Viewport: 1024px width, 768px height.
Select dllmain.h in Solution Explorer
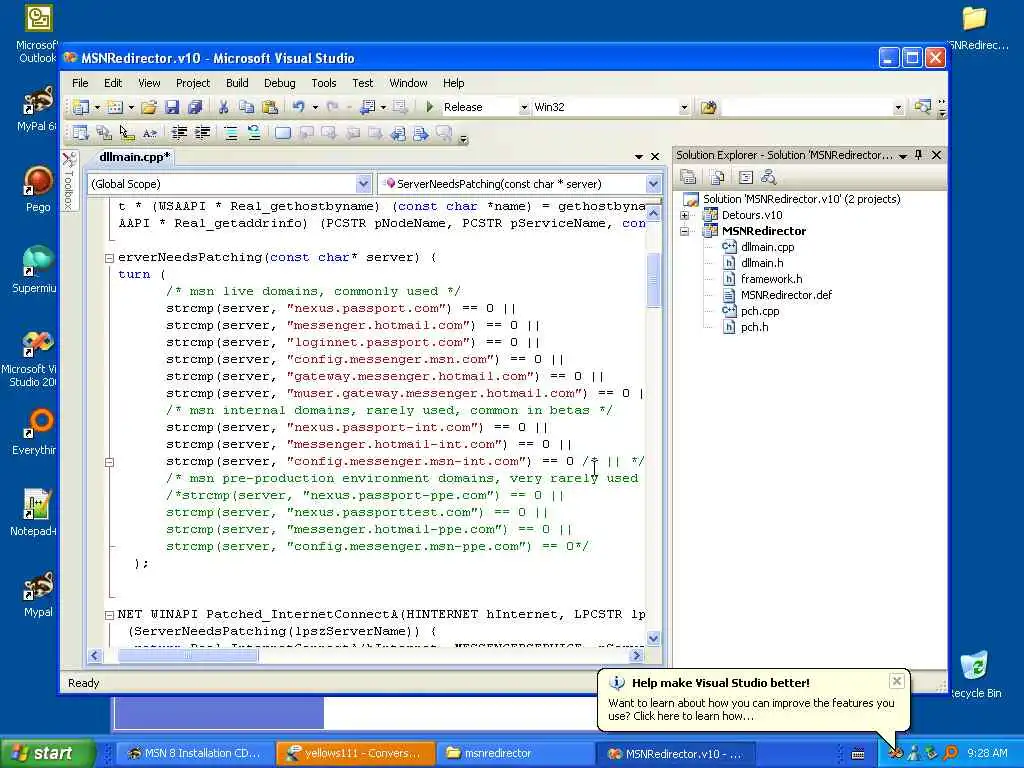pyautogui.click(x=762, y=263)
